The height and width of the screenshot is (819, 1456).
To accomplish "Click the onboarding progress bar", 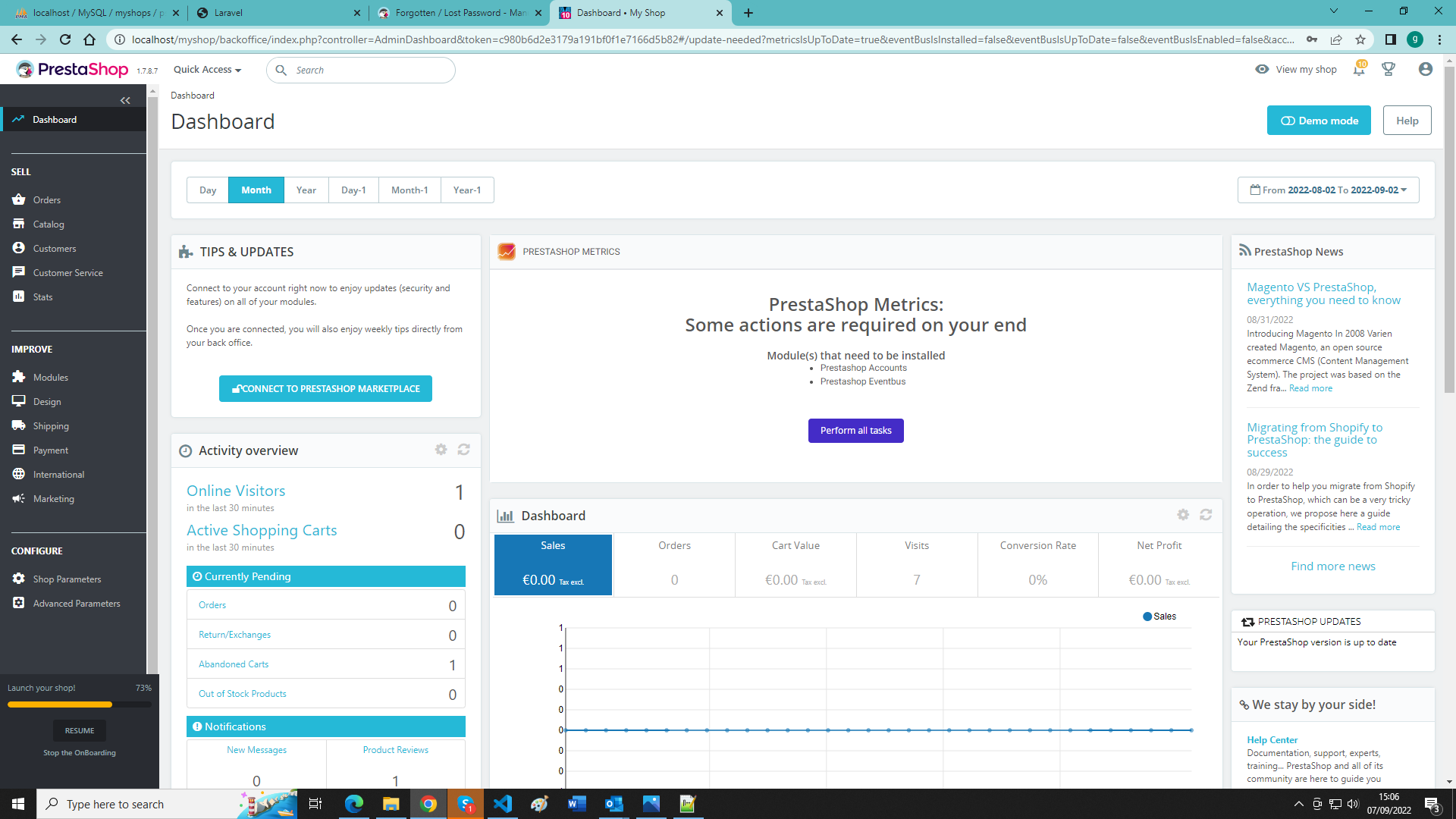I will 79,704.
